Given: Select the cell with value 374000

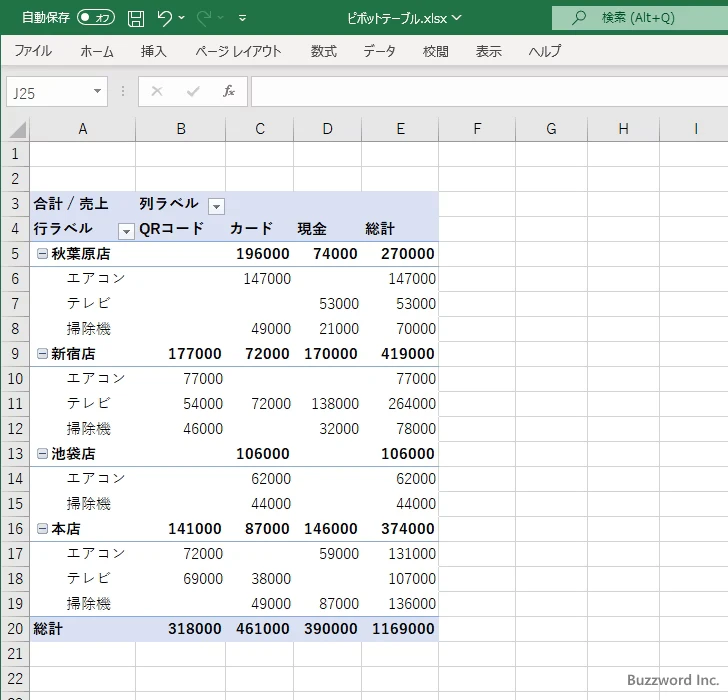Looking at the screenshot, I should [x=400, y=529].
